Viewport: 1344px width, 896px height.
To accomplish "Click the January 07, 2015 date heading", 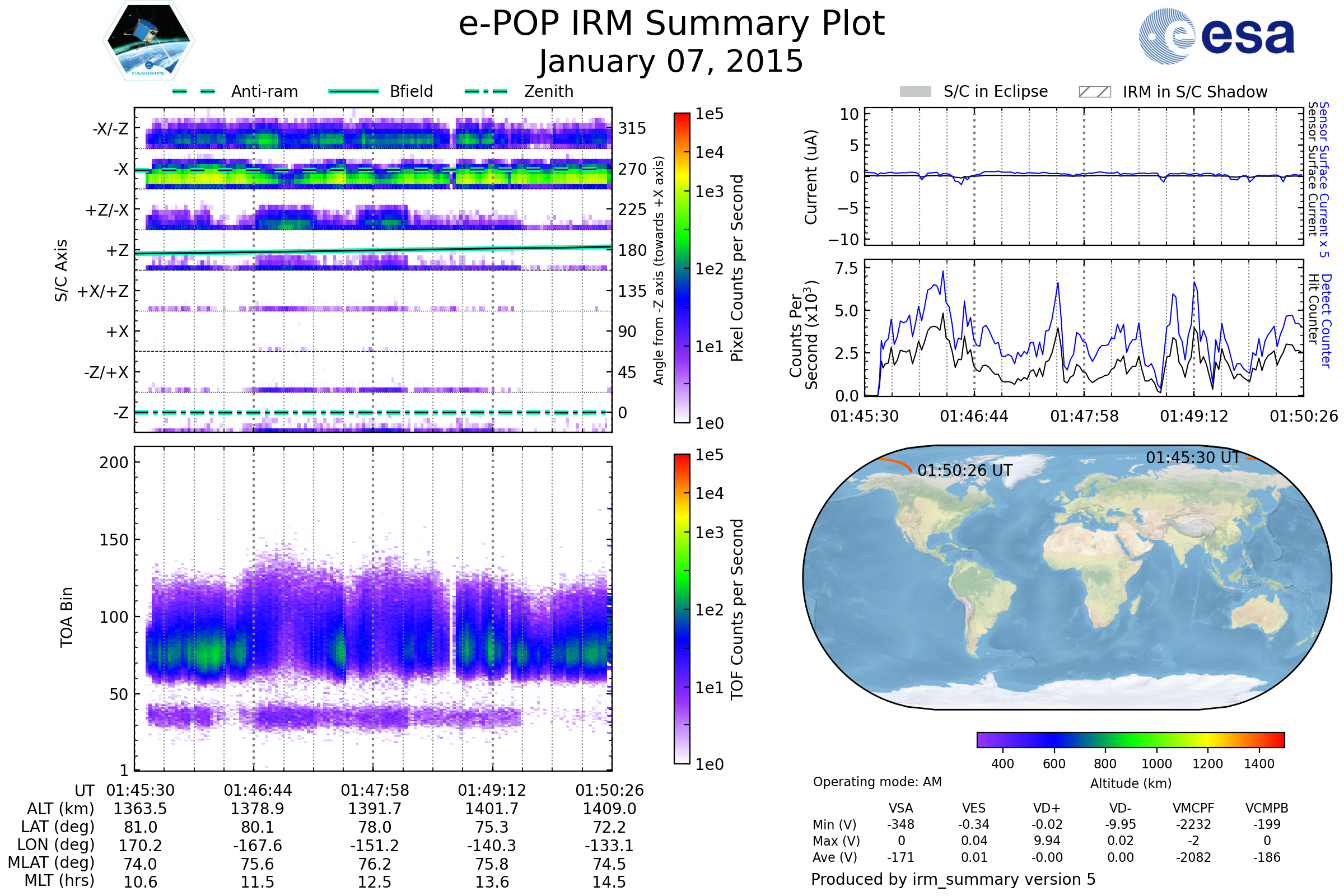I will click(x=671, y=61).
